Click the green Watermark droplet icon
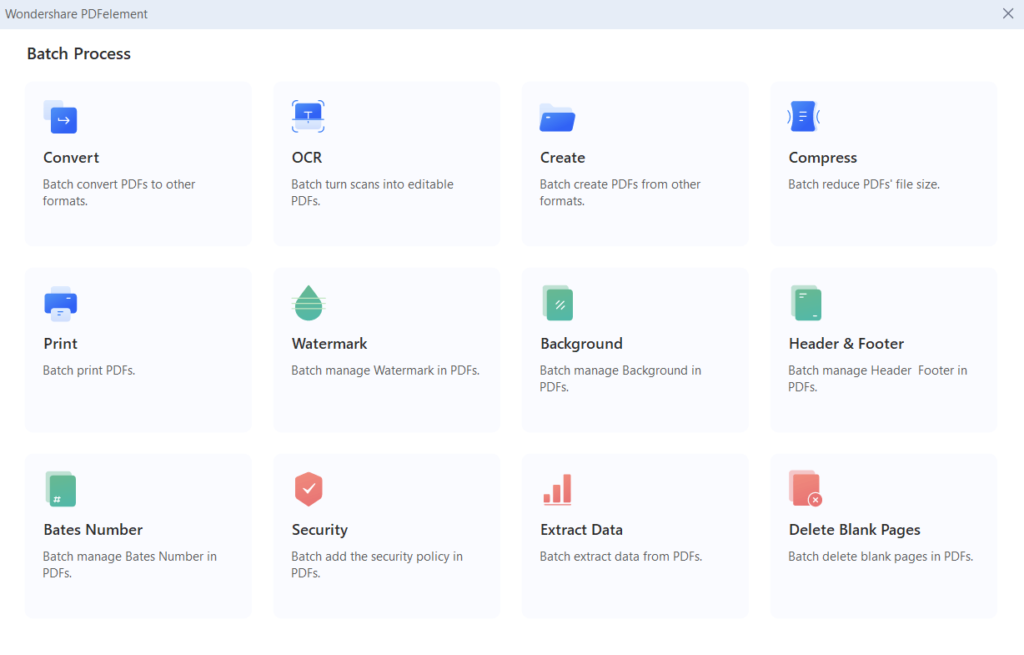 [308, 303]
